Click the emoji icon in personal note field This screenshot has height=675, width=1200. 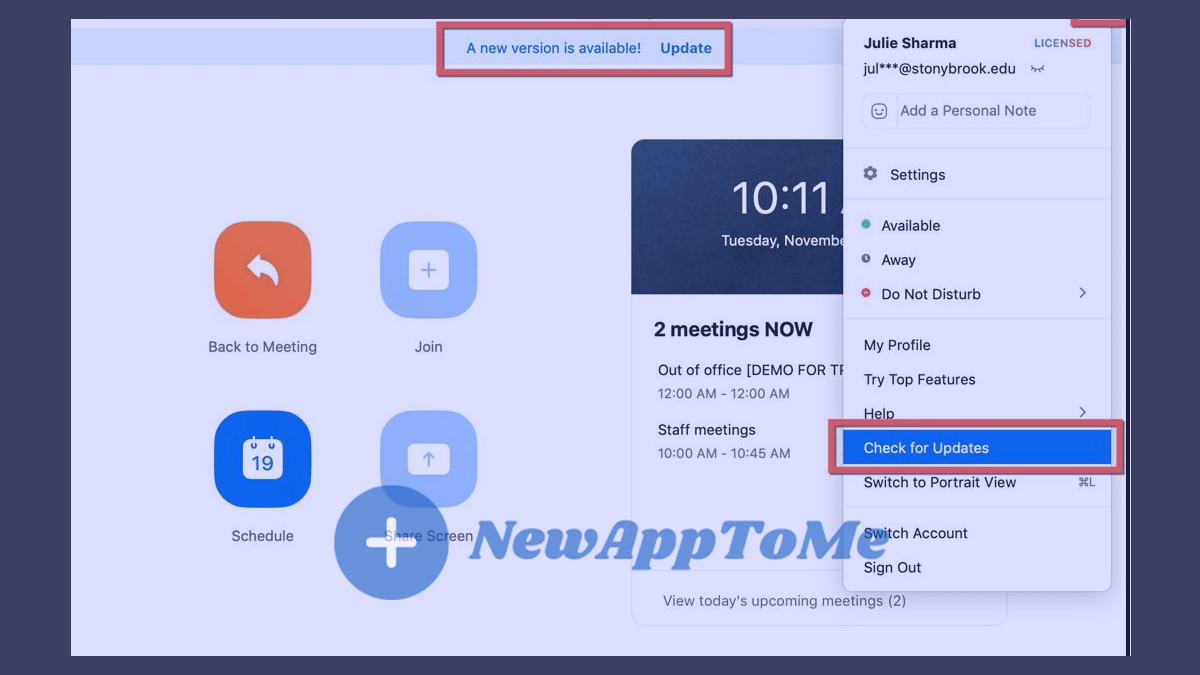tap(878, 110)
